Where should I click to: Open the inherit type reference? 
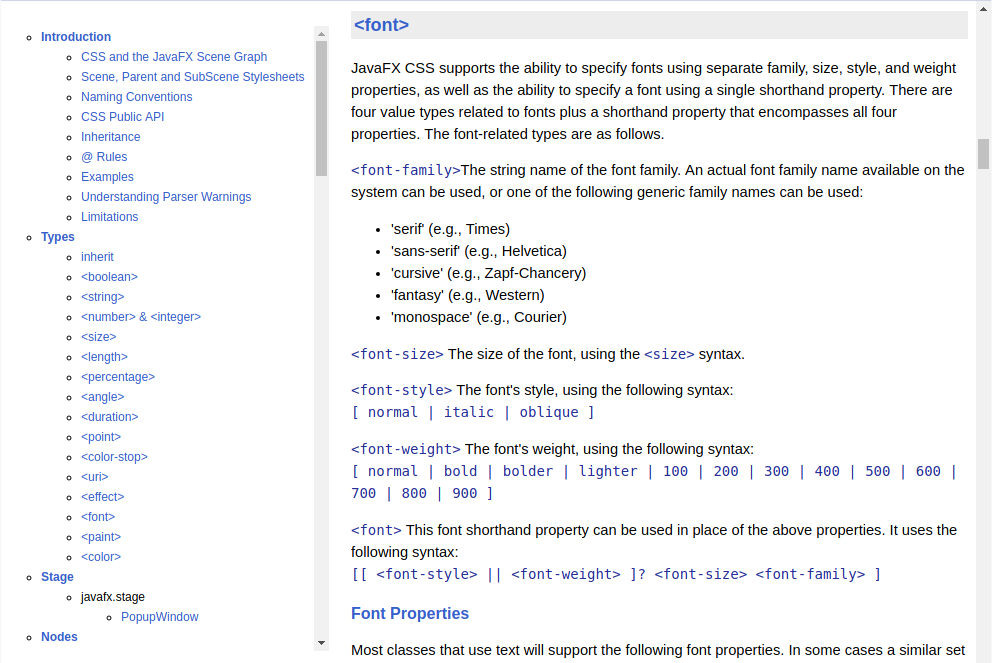(x=97, y=257)
